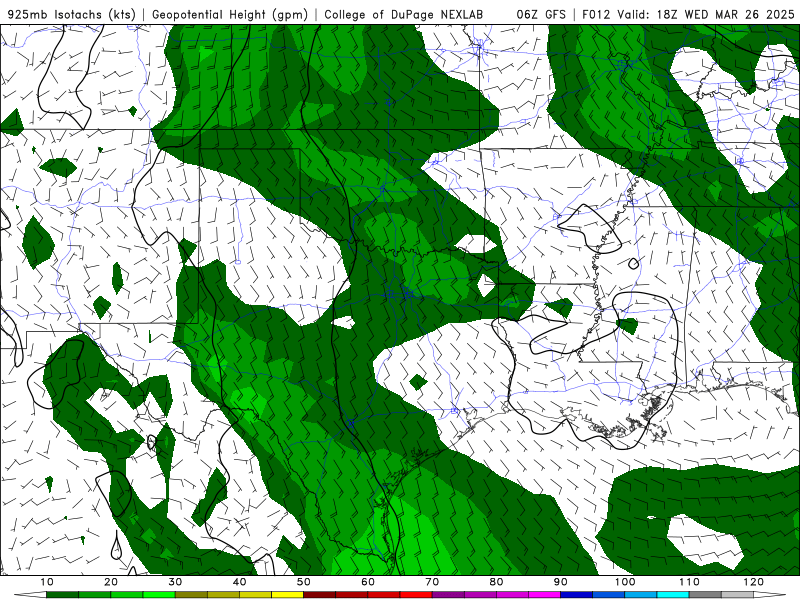
Task: Click the '10' value on the color scale
Action: coord(46,582)
